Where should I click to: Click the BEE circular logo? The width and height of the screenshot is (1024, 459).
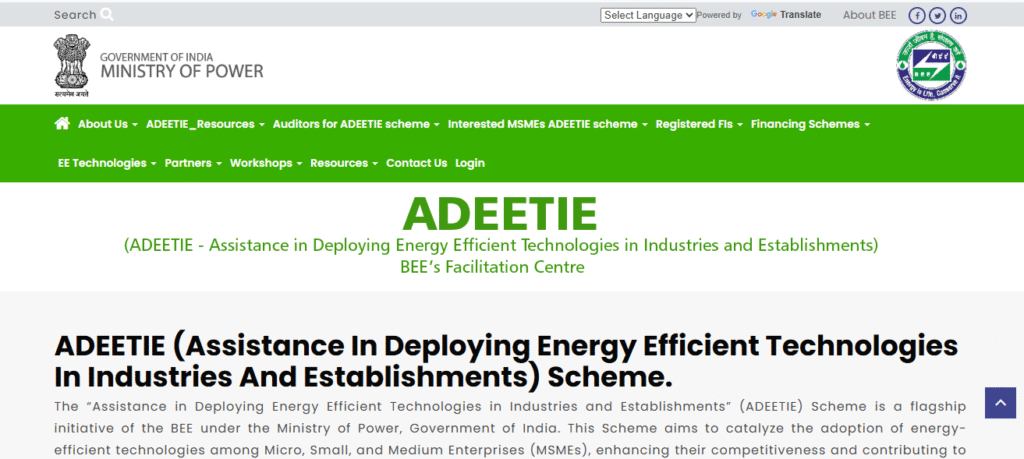pos(931,65)
